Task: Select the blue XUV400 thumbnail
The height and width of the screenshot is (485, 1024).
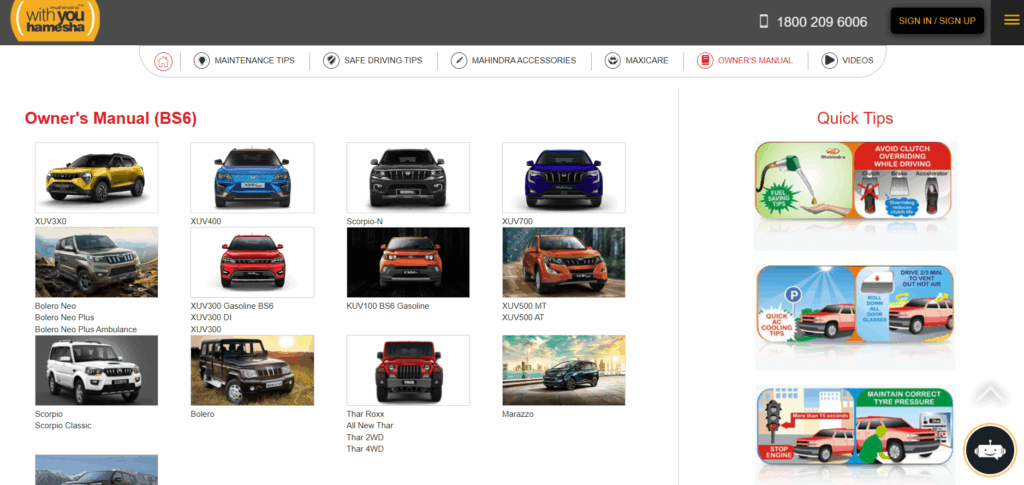Action: 252,177
